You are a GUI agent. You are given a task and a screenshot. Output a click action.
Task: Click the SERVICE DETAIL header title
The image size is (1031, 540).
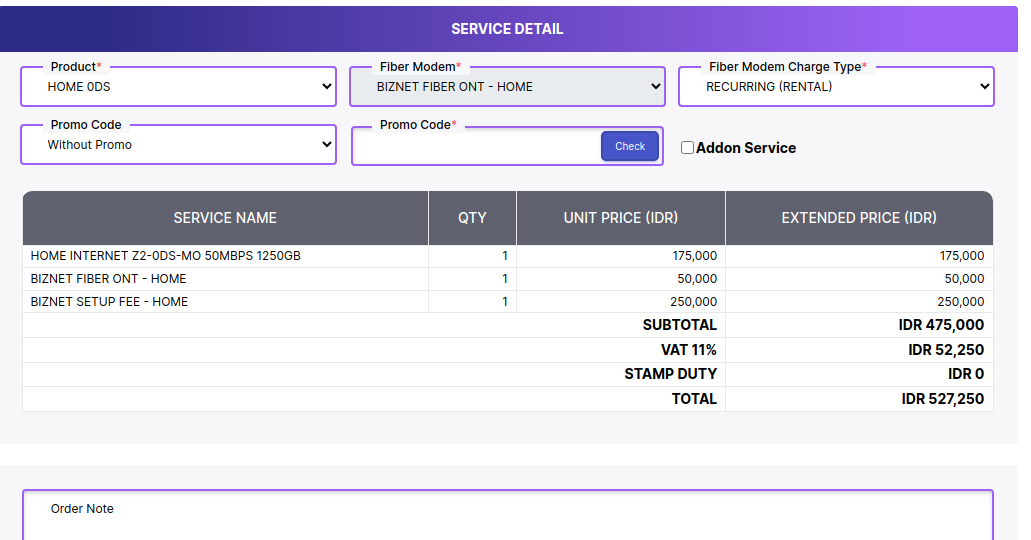click(x=507, y=29)
